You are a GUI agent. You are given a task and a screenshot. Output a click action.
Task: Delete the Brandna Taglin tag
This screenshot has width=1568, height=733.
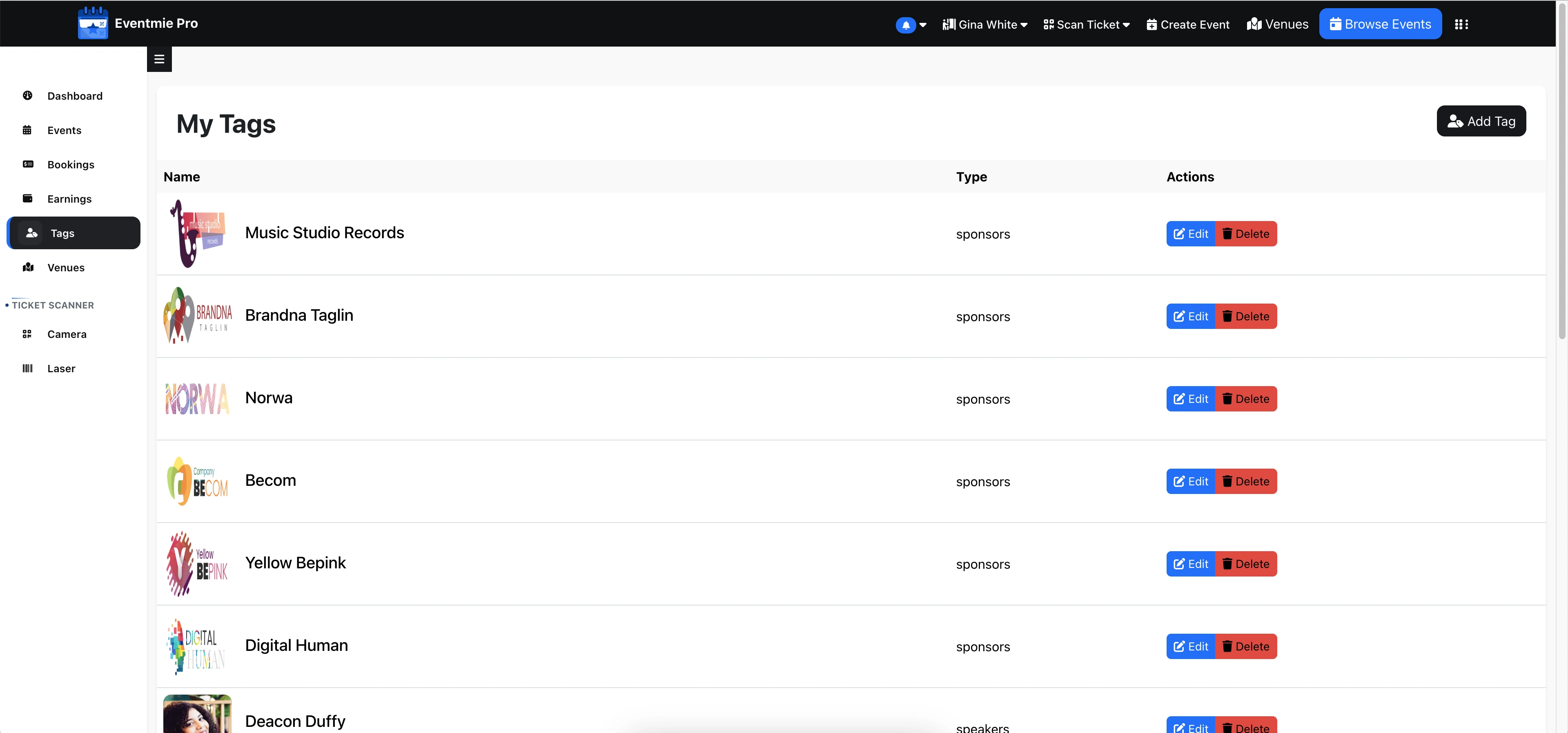pos(1246,316)
